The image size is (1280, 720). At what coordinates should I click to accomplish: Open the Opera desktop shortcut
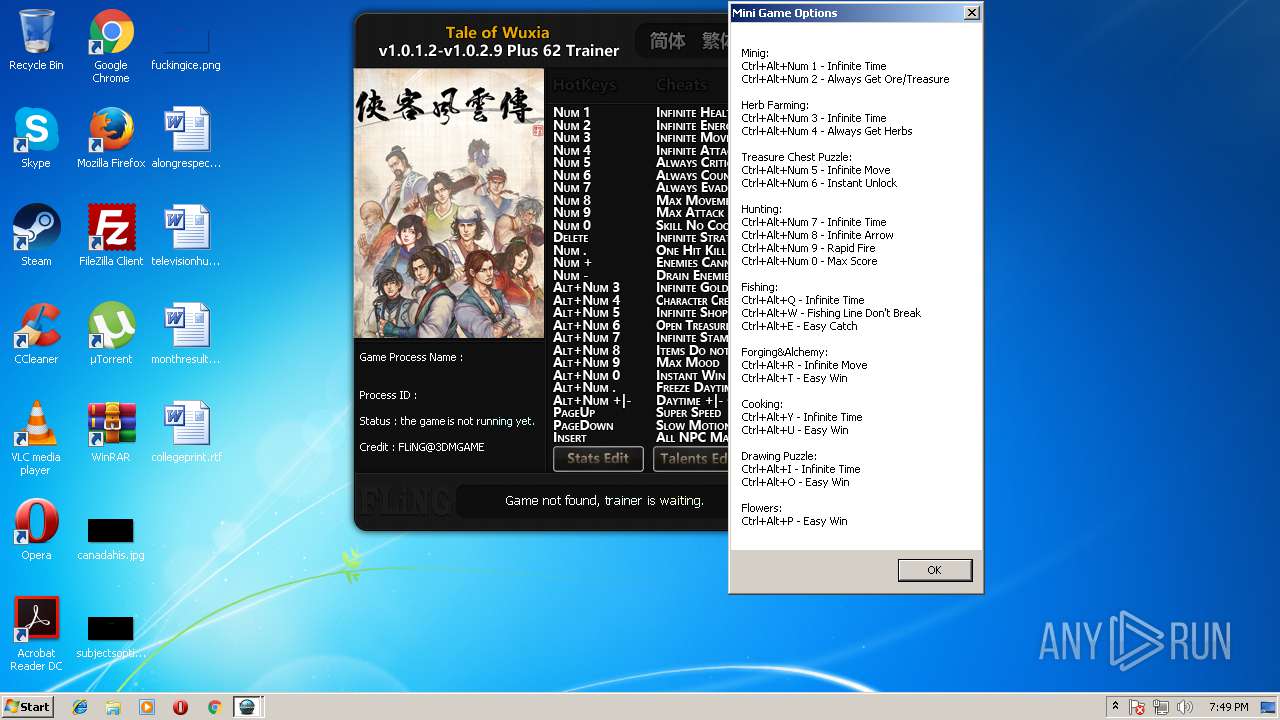[36, 530]
